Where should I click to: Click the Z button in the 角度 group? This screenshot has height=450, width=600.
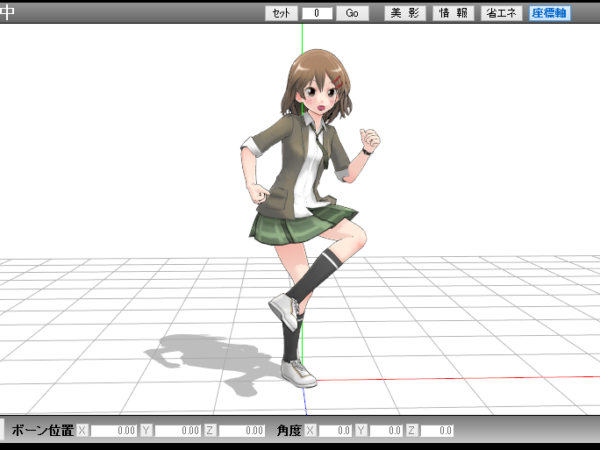pos(411,430)
